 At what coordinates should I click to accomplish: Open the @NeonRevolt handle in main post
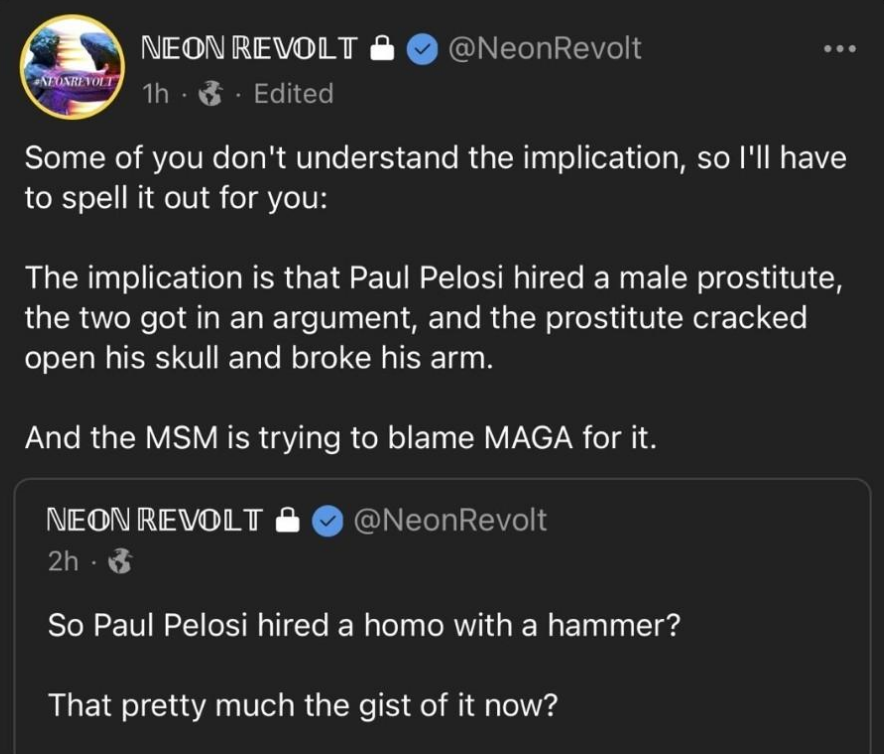[546, 48]
